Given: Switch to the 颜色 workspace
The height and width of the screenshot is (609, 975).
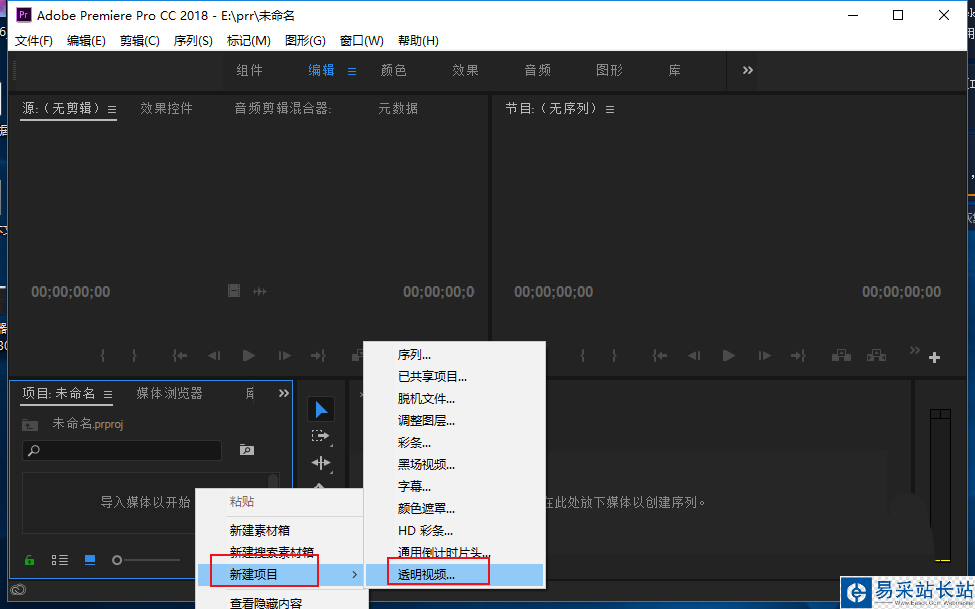Looking at the screenshot, I should (x=394, y=70).
